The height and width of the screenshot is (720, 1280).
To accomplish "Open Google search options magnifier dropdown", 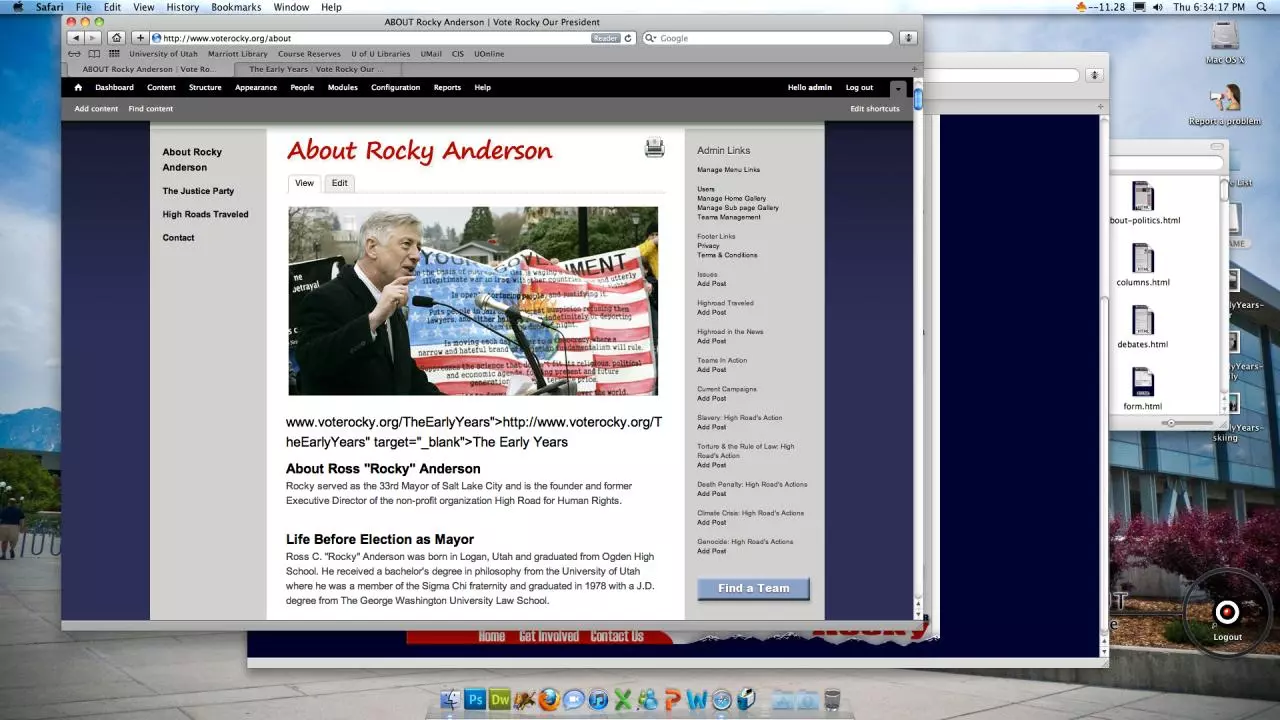I will (651, 38).
